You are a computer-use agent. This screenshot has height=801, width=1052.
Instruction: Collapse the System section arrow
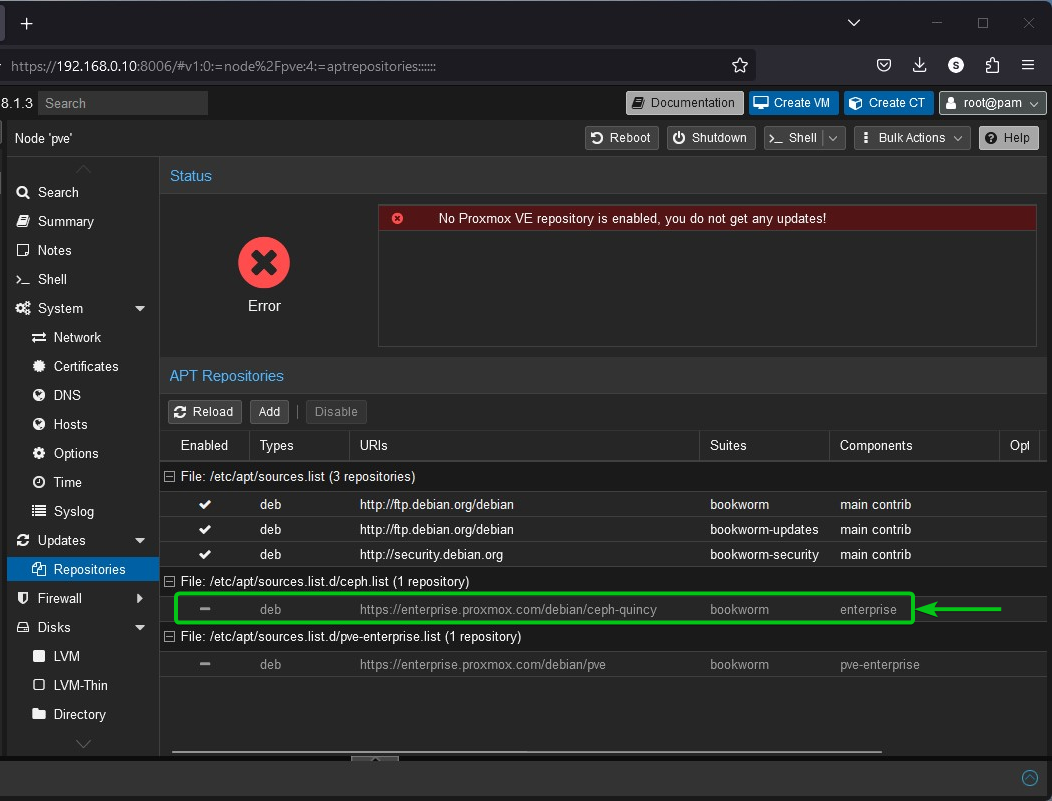(x=140, y=309)
